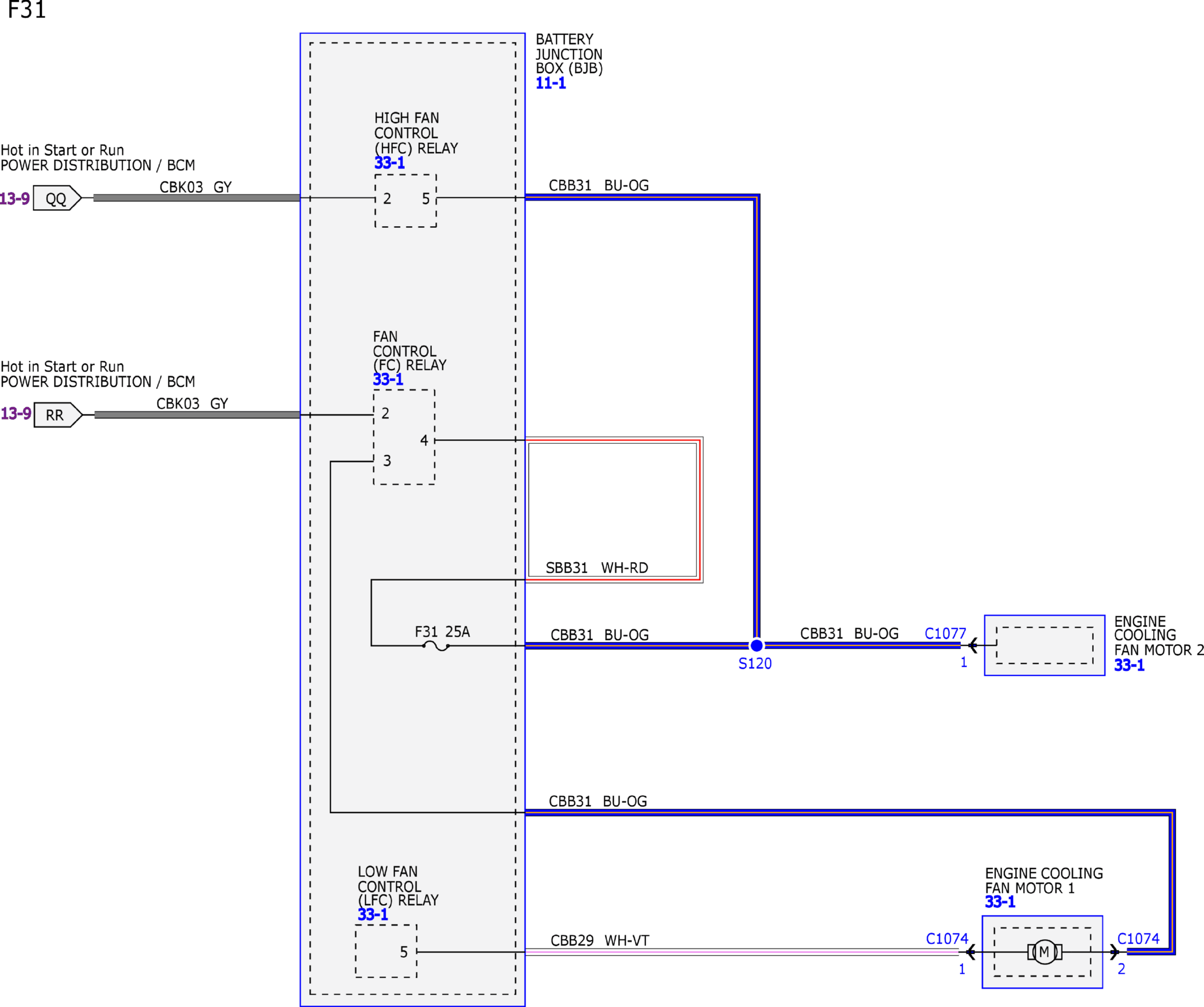Click the CBK03 GY label near RR
The height and width of the screenshot is (1007, 1204).
point(192,404)
